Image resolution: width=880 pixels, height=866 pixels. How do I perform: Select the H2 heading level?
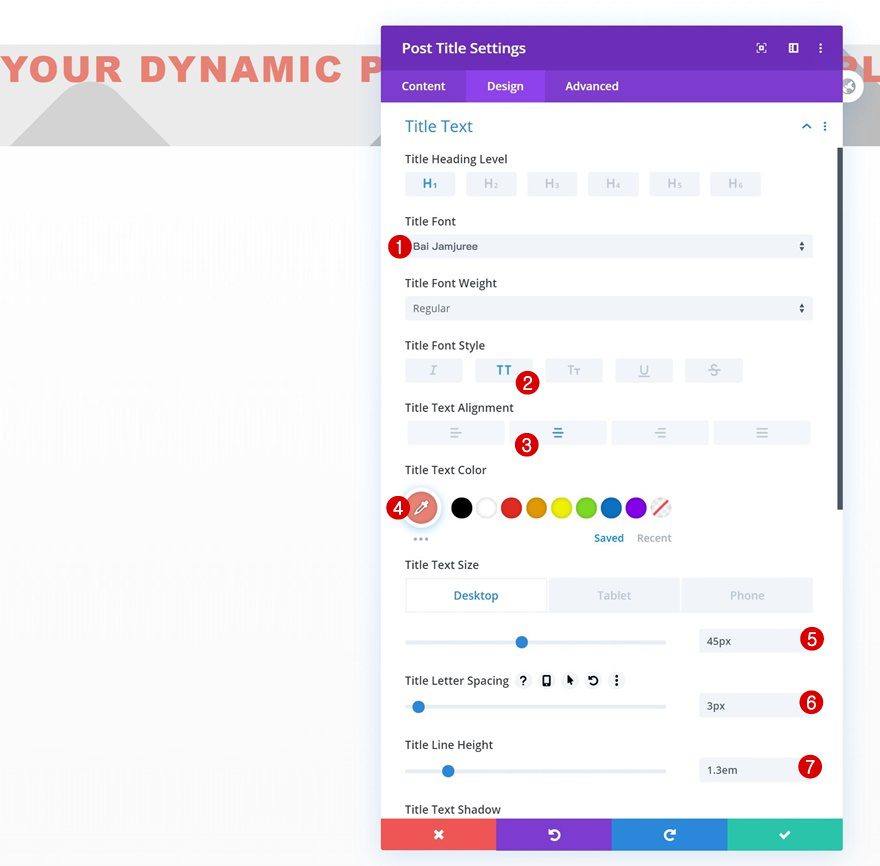click(491, 184)
